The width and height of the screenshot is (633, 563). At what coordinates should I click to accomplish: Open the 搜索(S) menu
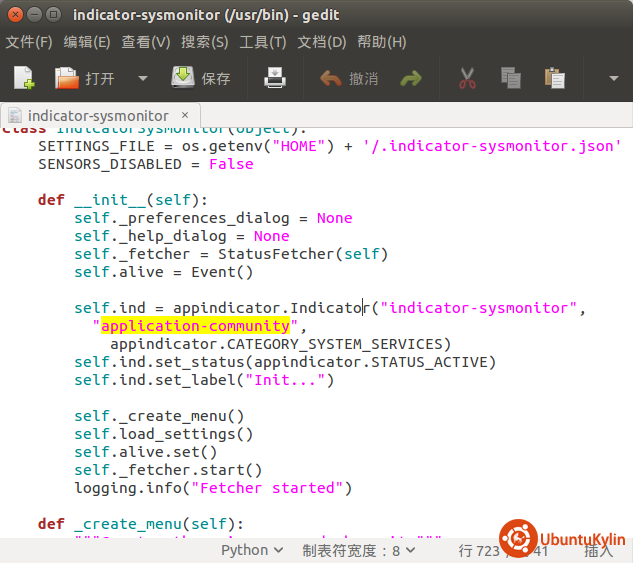click(204, 42)
